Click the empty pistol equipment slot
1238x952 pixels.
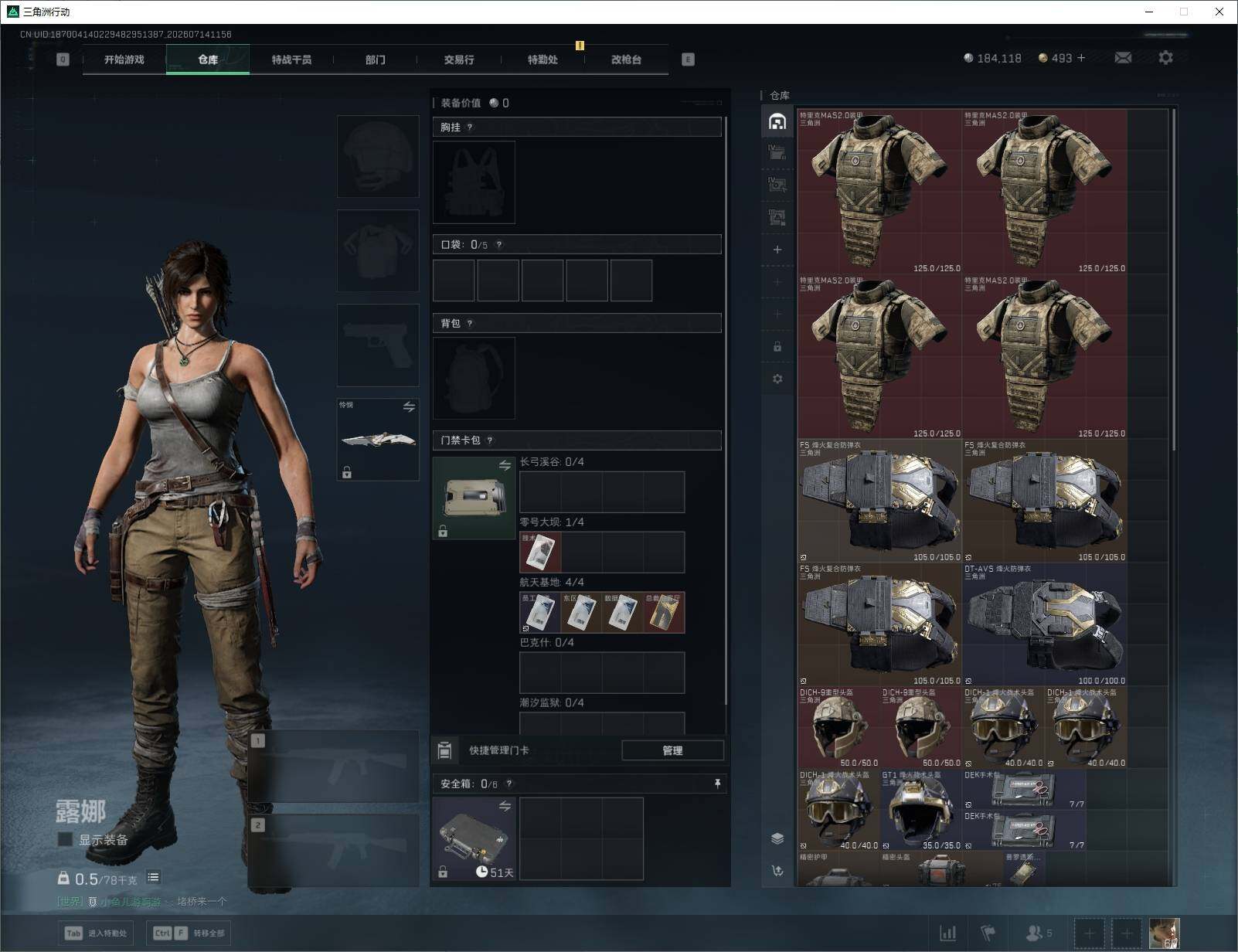click(x=378, y=345)
